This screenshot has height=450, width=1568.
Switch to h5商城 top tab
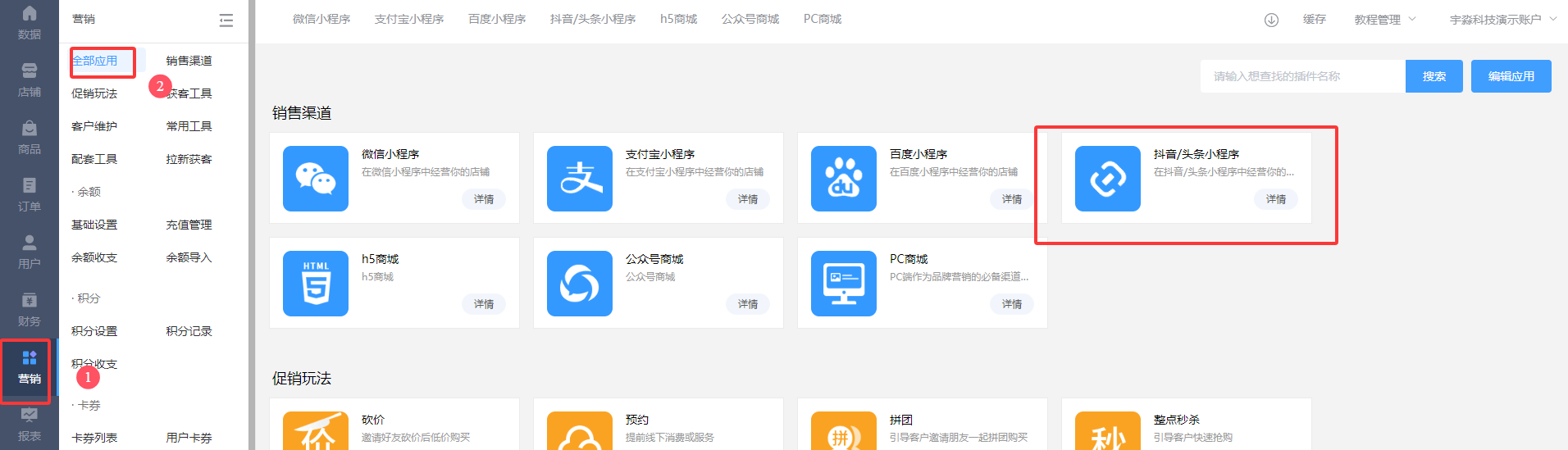(x=678, y=19)
